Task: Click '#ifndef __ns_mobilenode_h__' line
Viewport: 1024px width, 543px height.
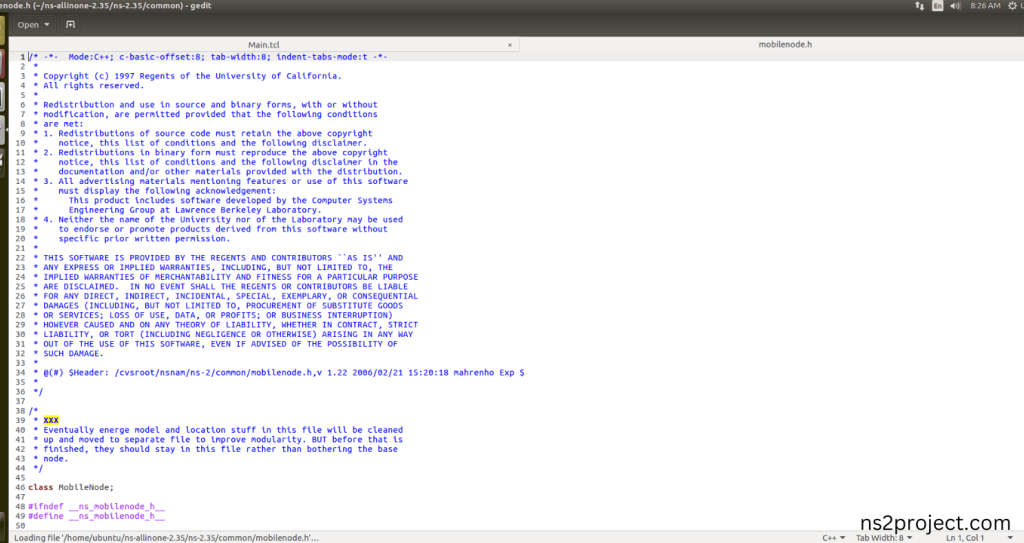Action: (97, 506)
